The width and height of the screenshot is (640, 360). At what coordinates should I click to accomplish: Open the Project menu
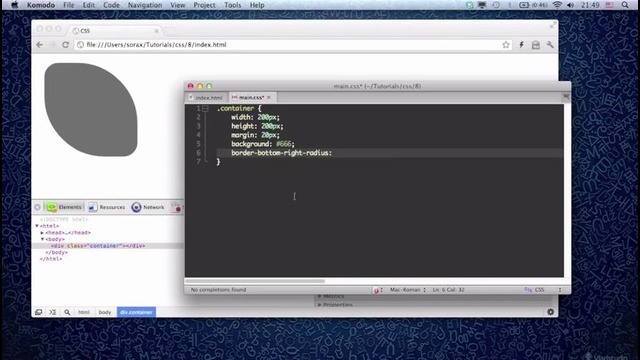(204, 5)
